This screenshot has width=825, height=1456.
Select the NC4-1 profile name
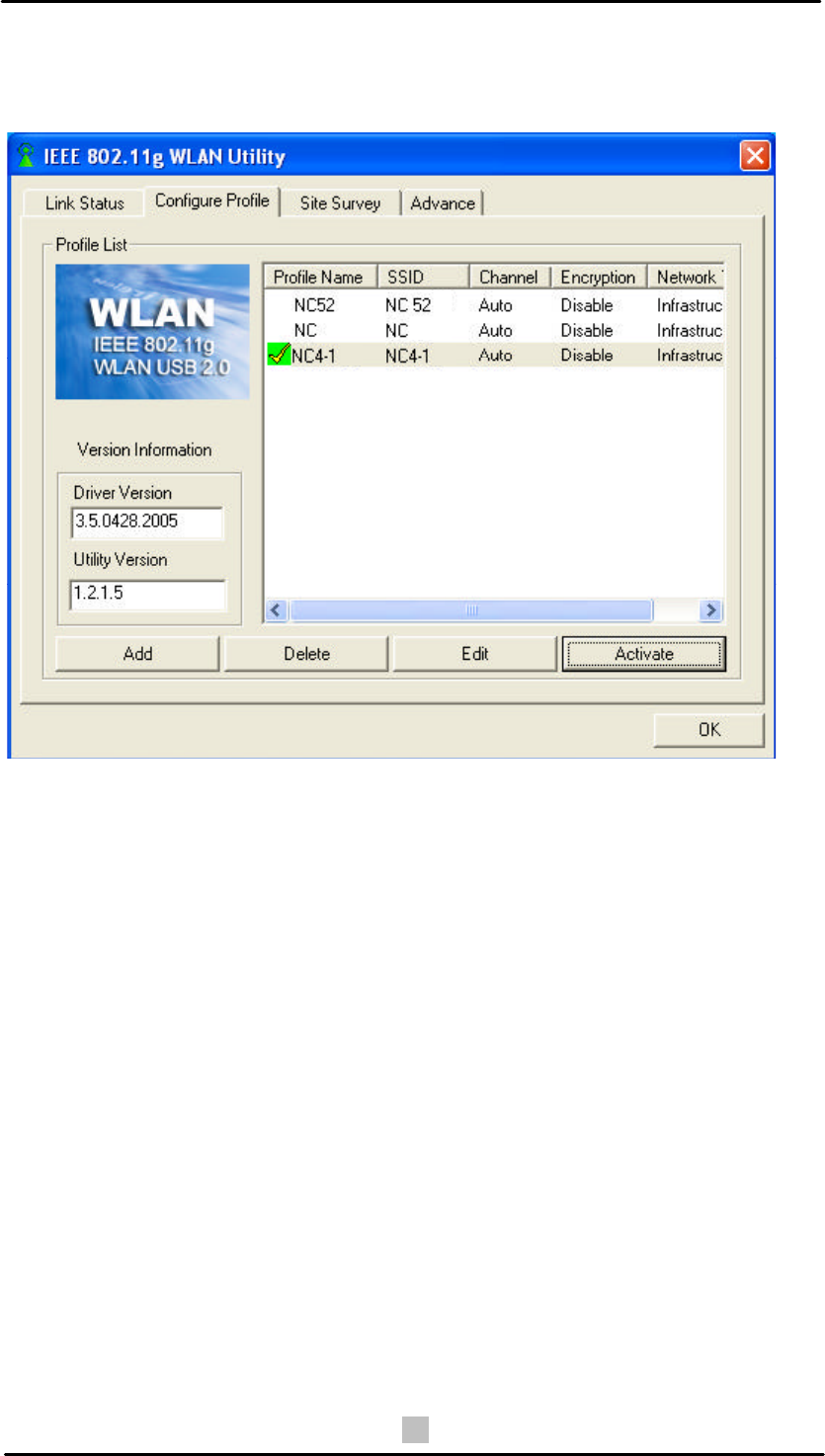pyautogui.click(x=314, y=355)
